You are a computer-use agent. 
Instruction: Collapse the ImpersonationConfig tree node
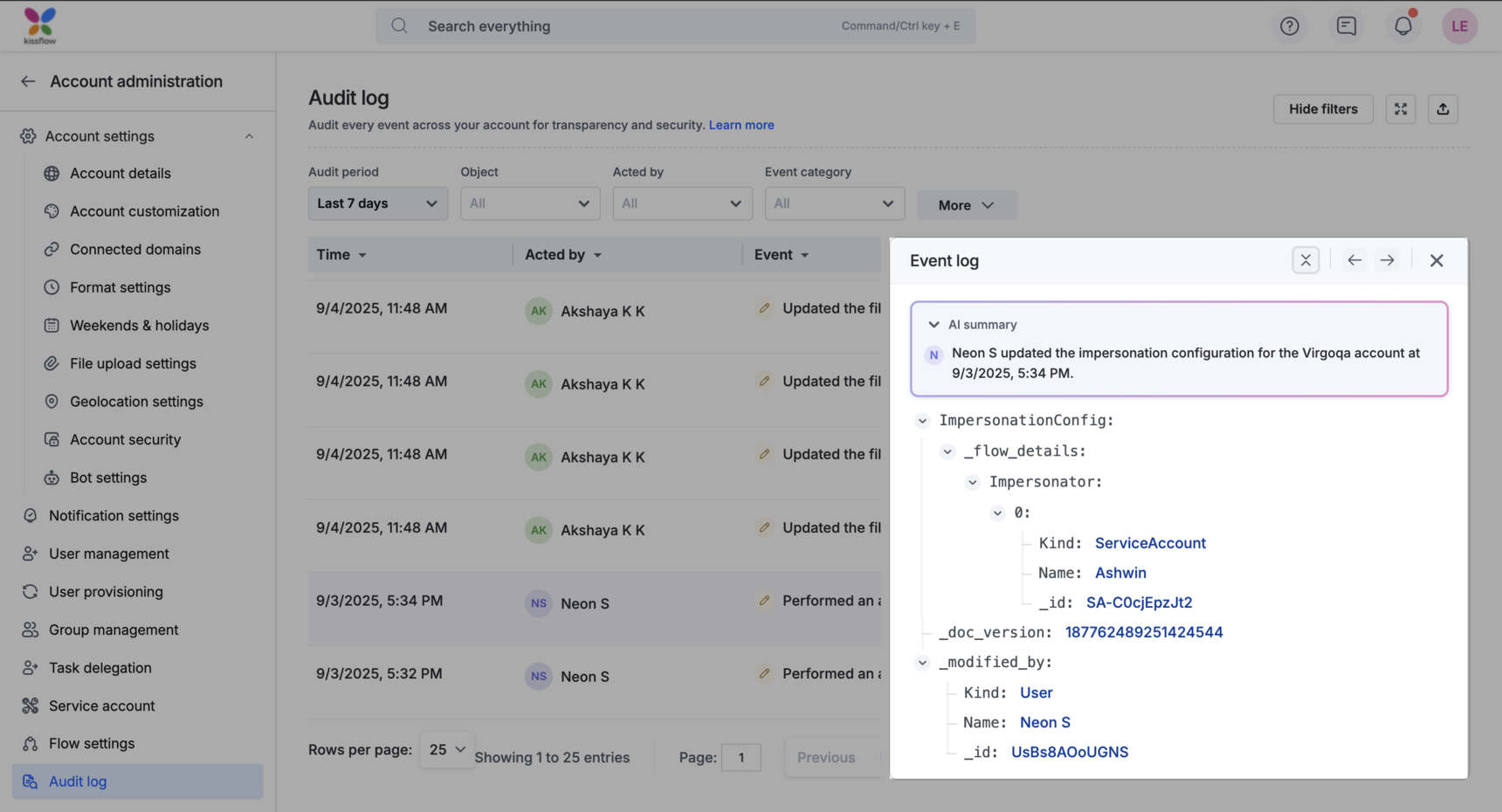922,421
